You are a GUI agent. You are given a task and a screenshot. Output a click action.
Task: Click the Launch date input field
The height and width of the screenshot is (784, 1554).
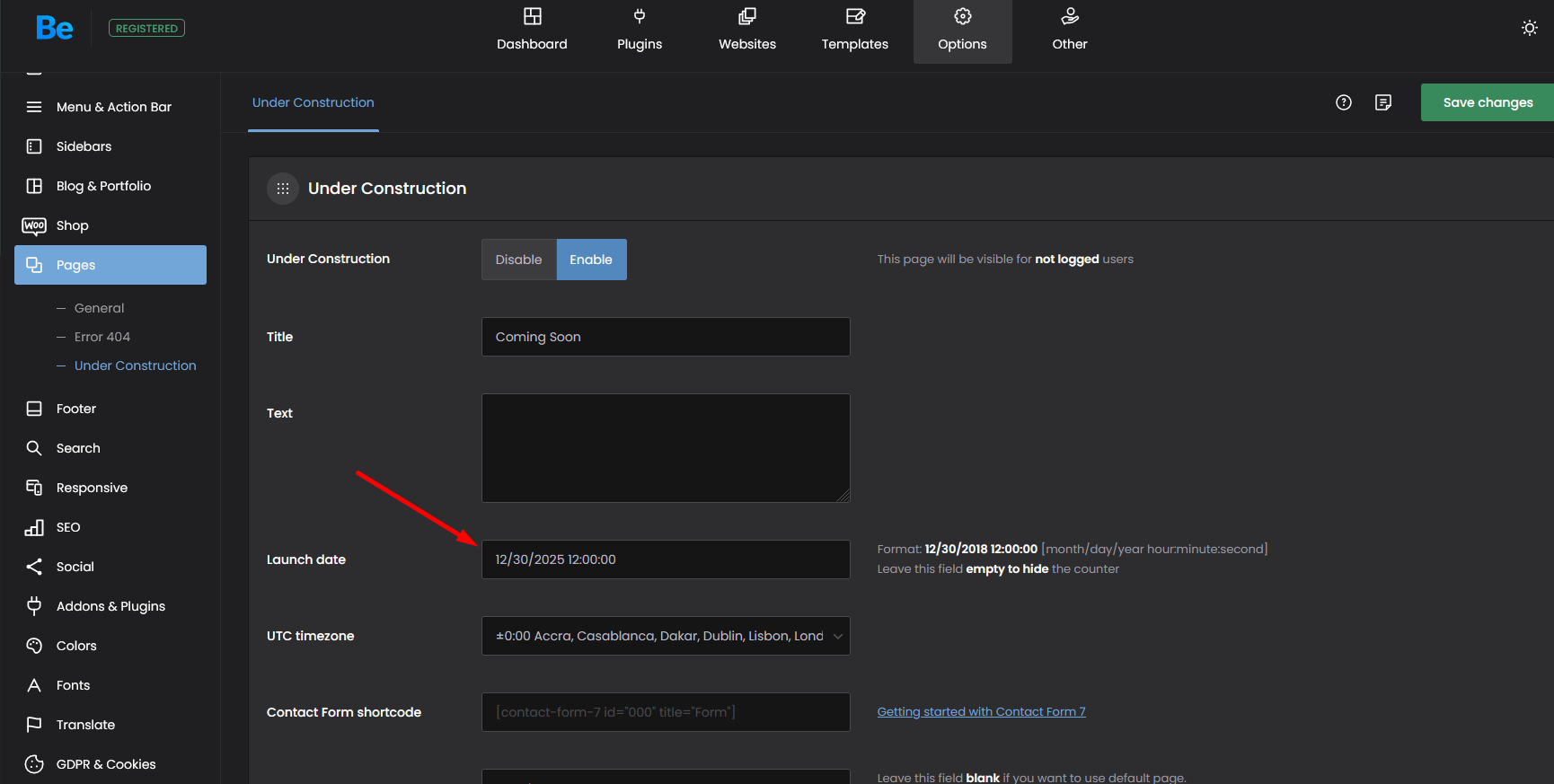point(666,559)
